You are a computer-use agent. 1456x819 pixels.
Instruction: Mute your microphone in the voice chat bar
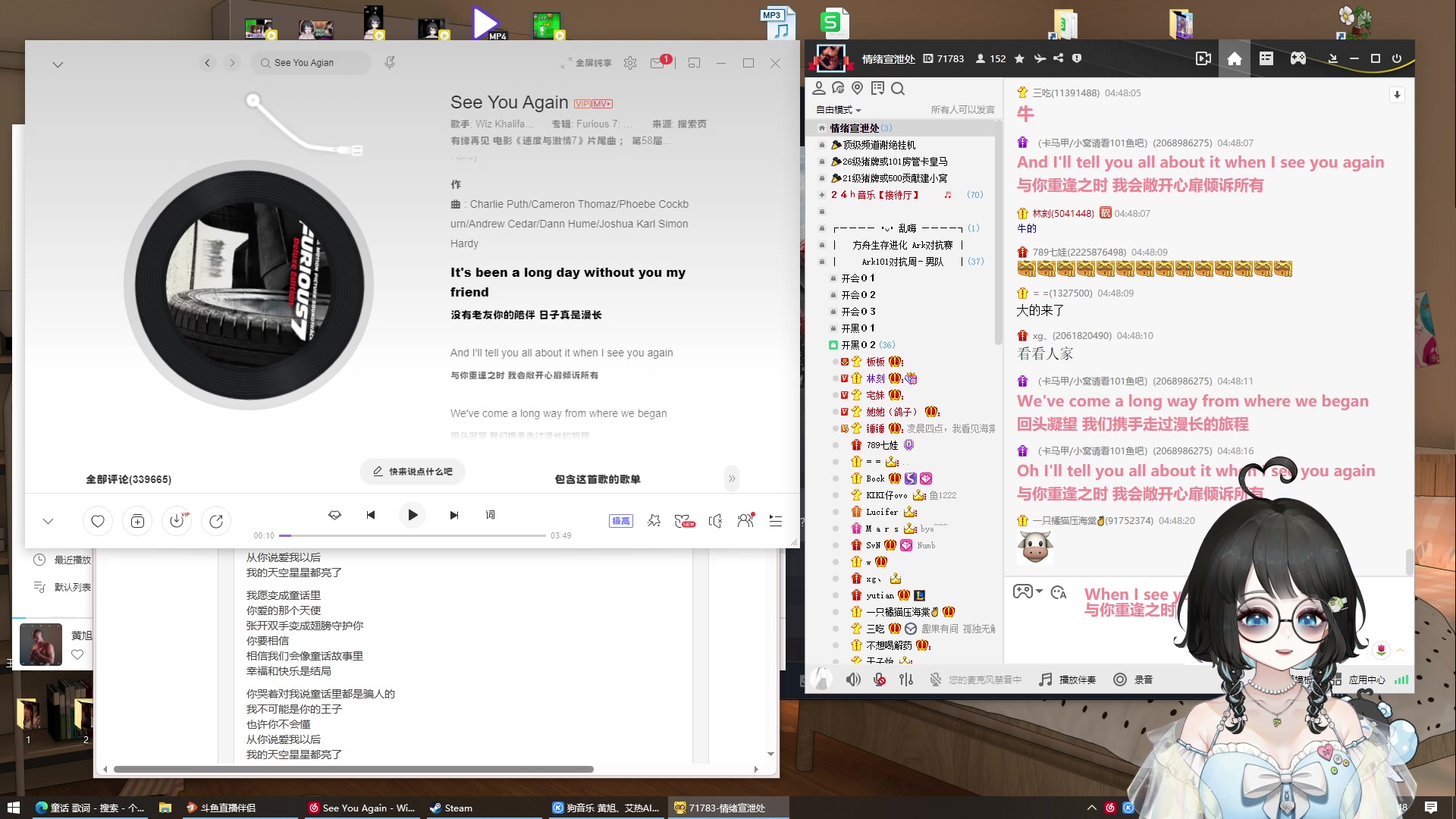pyautogui.click(x=879, y=679)
